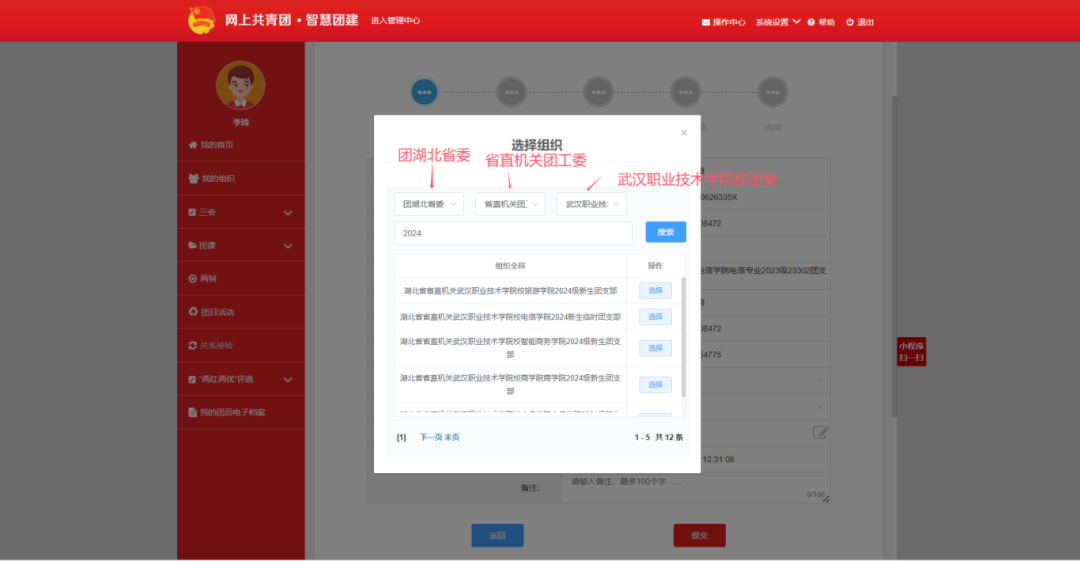Click the 1 - 5 共 12 条 record count

(658, 437)
